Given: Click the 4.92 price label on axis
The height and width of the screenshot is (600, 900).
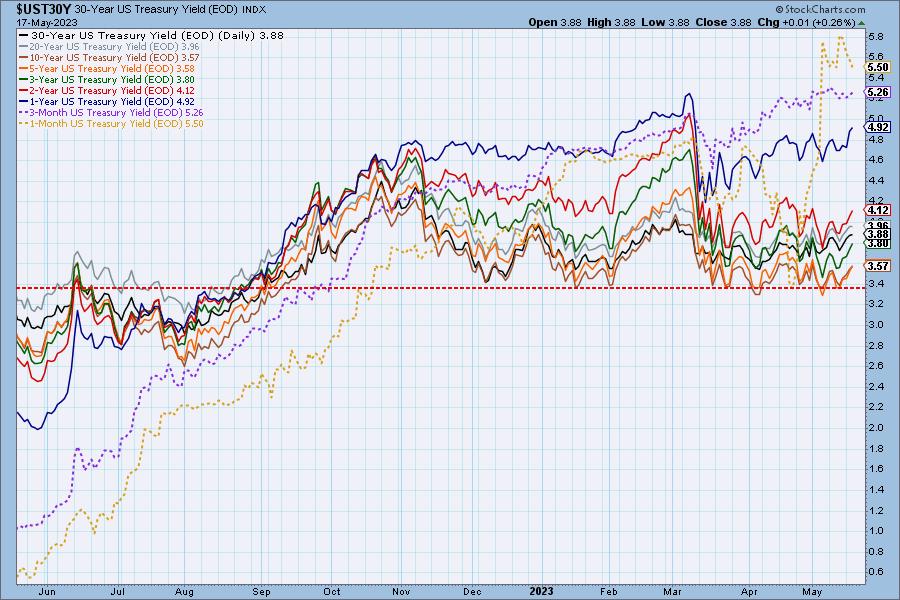Looking at the screenshot, I should (878, 127).
